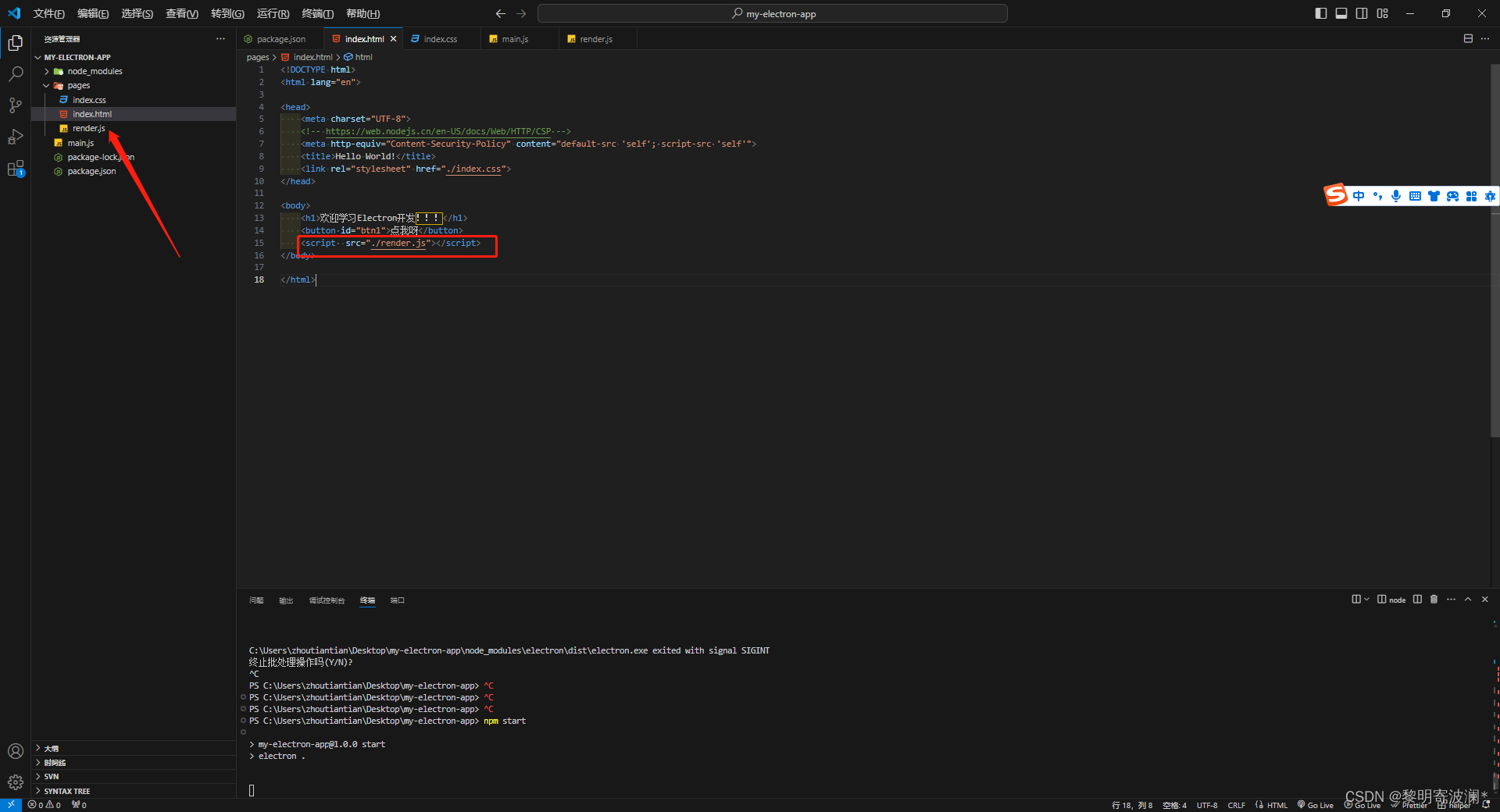Close the index.html tab
1500x812 pixels.
(x=393, y=39)
